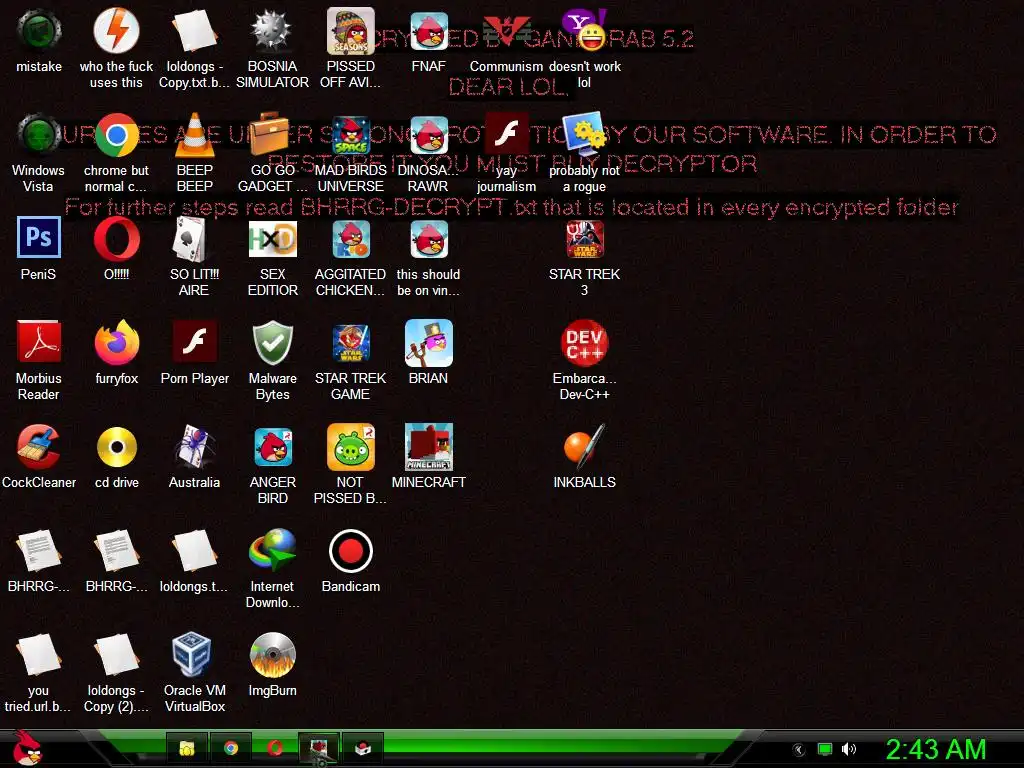Click the 'probably not a rogue' icon
1024x768 pixels.
584,135
